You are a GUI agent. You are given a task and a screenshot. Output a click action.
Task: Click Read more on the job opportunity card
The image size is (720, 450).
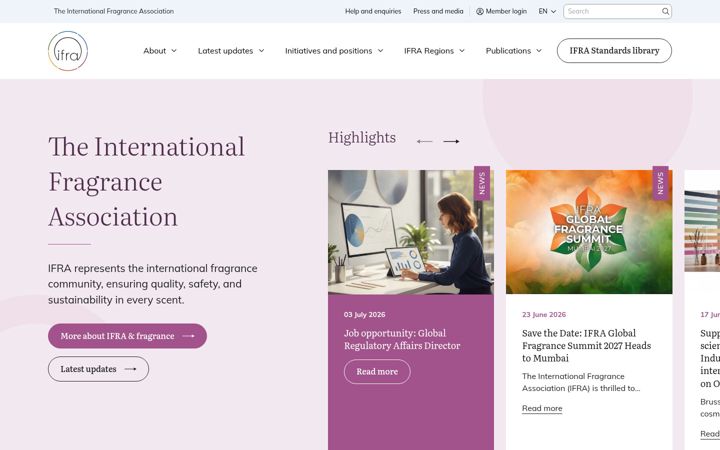tap(377, 371)
